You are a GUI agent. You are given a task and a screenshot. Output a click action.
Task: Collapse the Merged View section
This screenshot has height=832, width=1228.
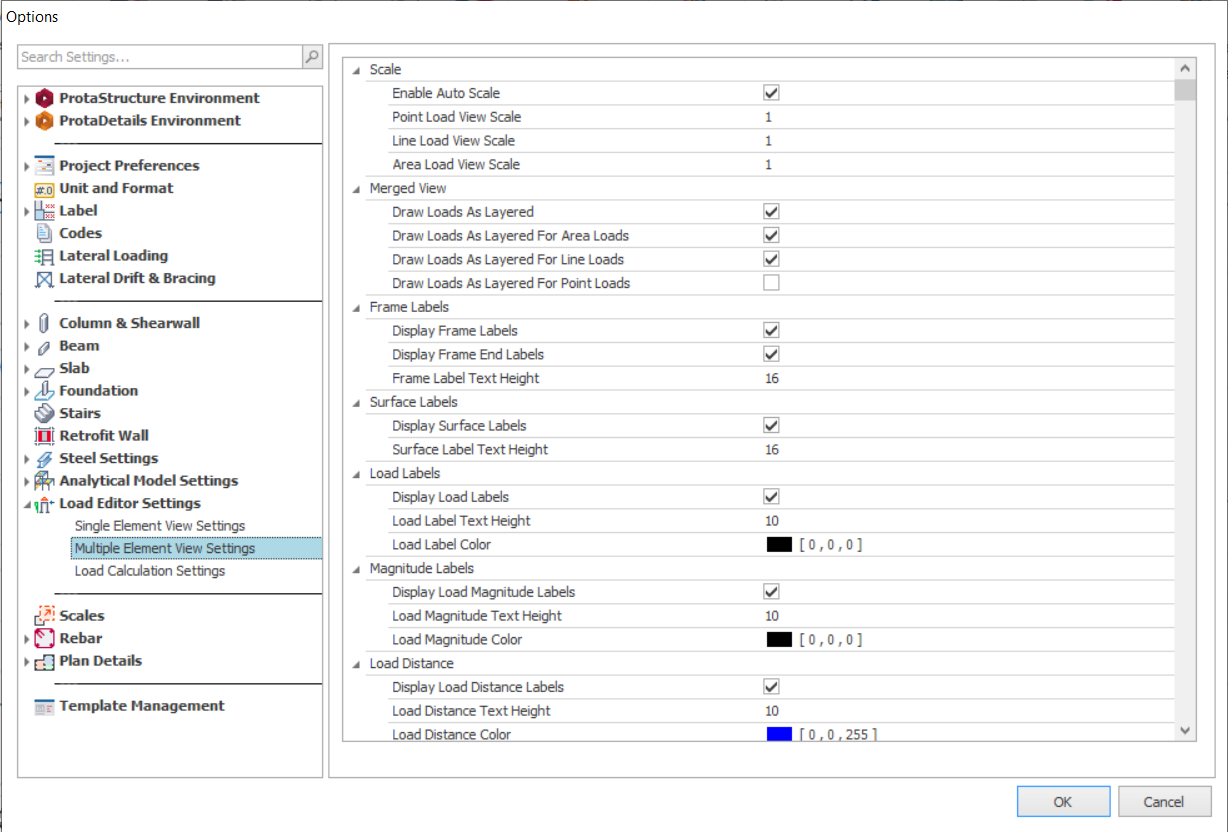point(356,189)
